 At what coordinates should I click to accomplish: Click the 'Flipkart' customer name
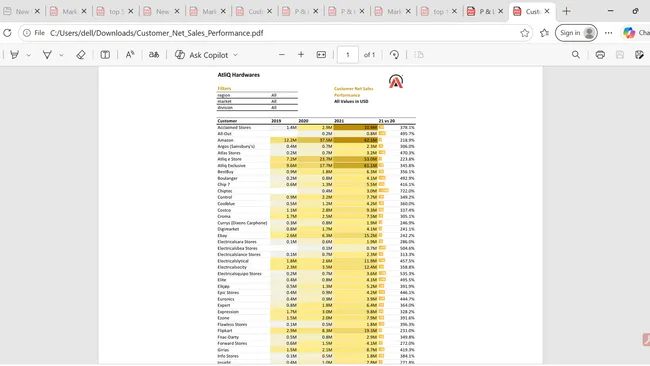point(225,331)
